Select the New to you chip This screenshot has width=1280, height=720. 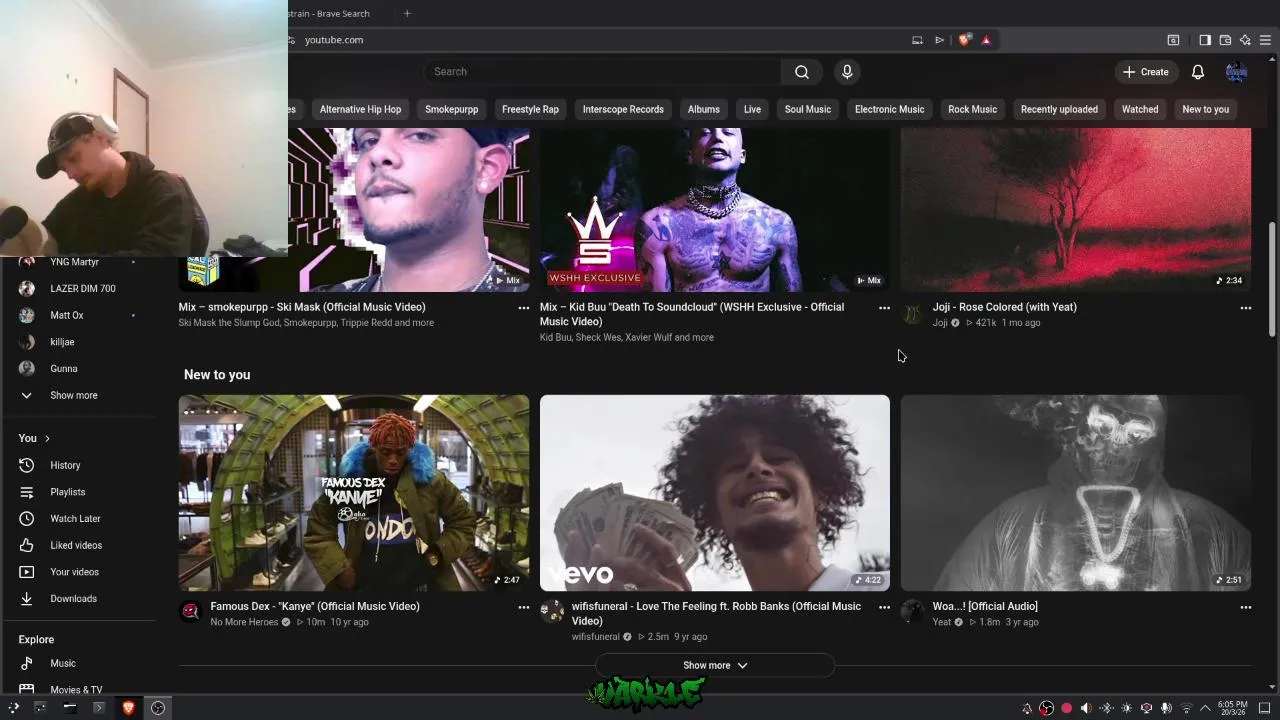pos(1205,109)
